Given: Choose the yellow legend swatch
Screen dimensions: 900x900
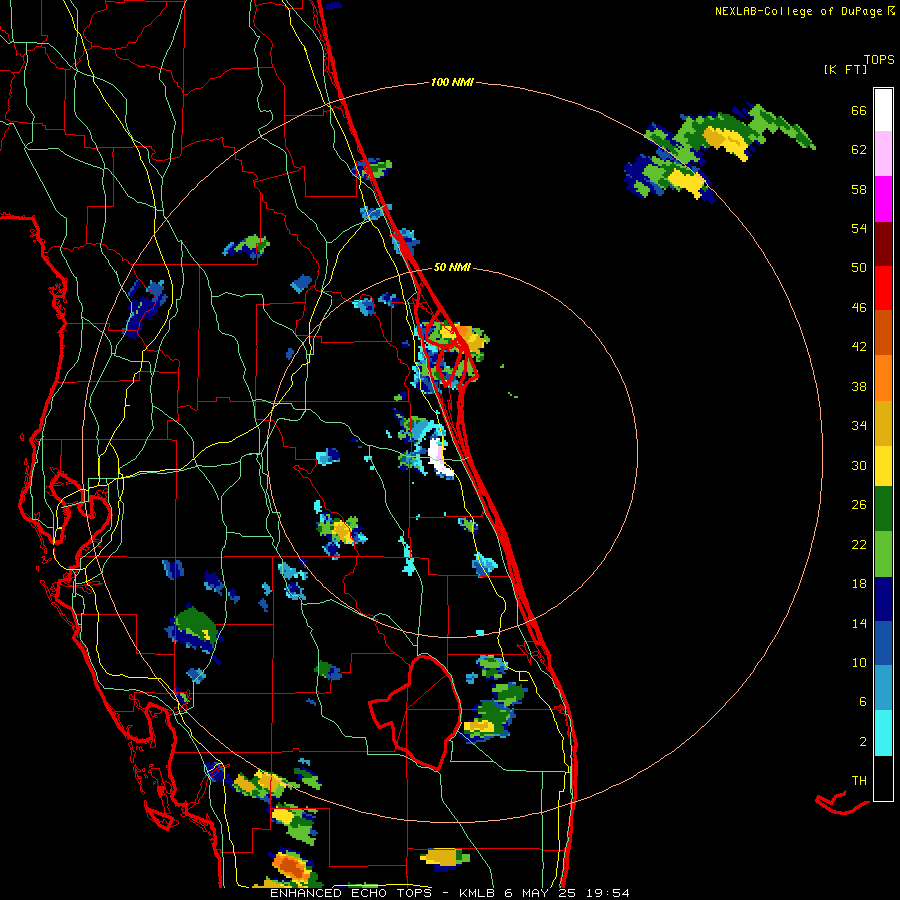Looking at the screenshot, I should tap(883, 466).
